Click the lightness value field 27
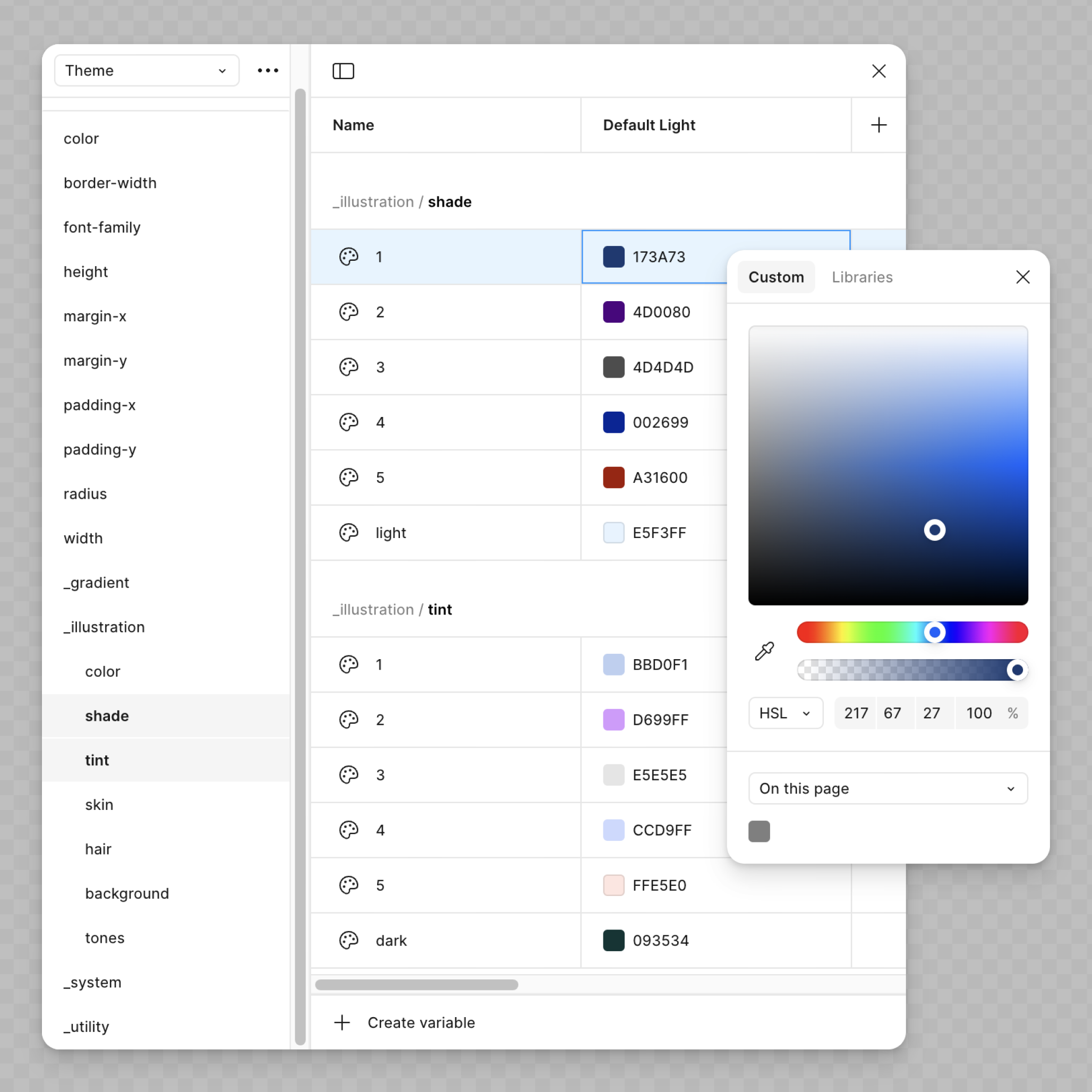Screen dimensions: 1092x1092 [x=934, y=713]
